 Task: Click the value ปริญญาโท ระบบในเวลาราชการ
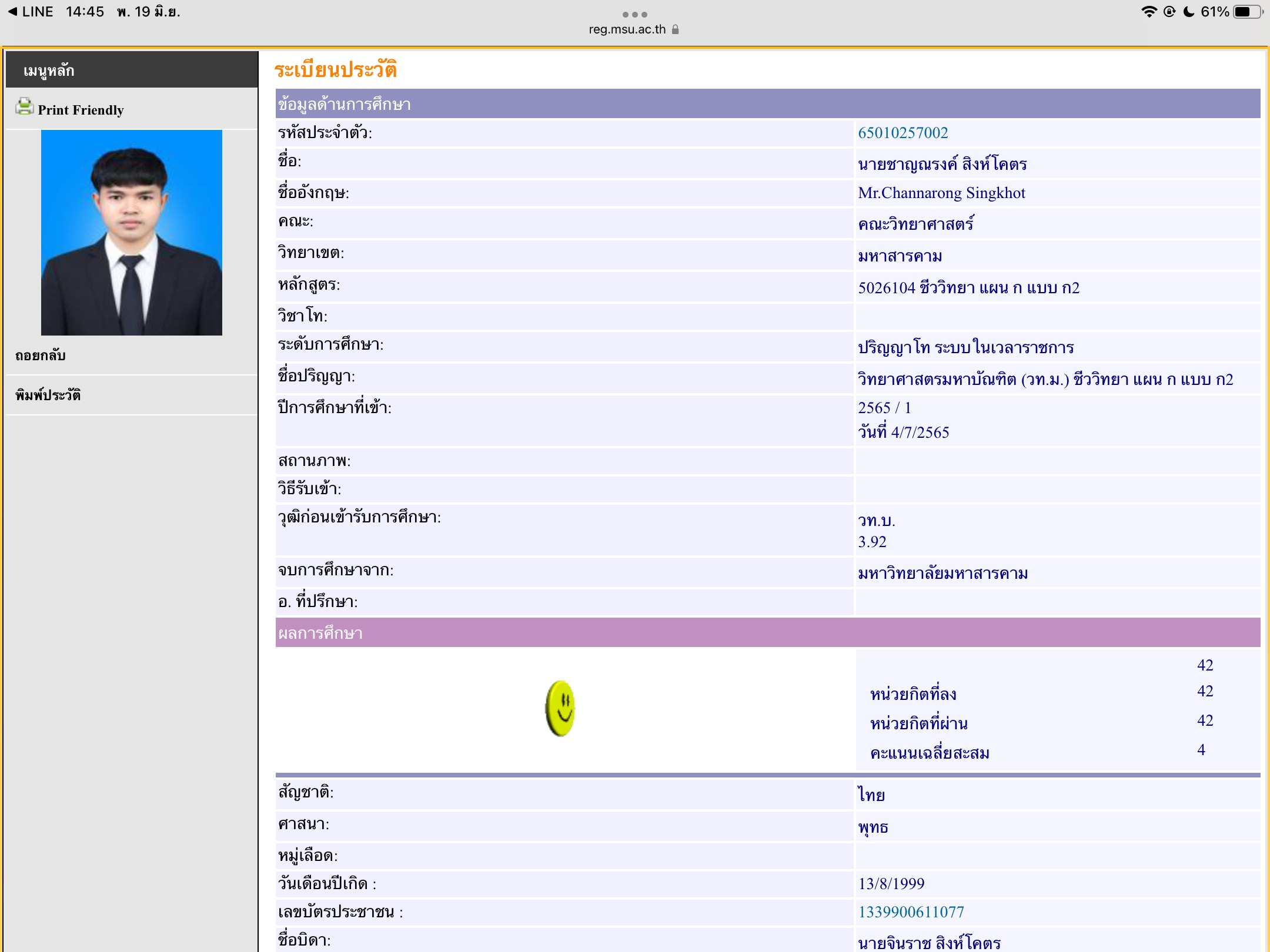[x=965, y=347]
